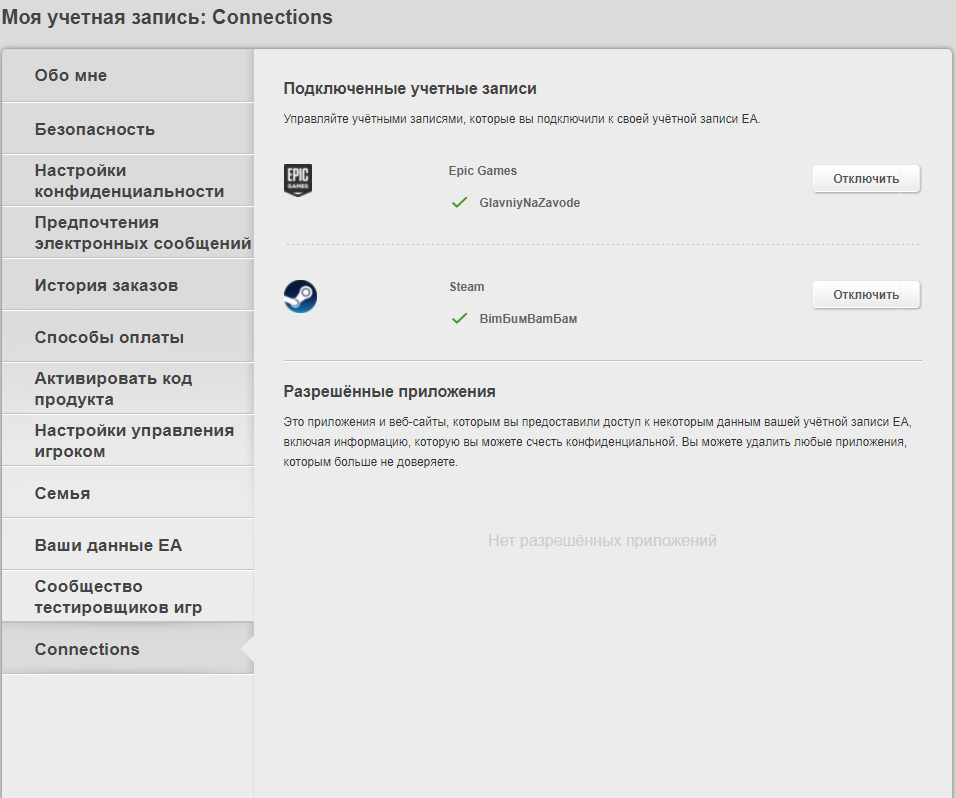Go to the Семья section
The image size is (956, 798).
[x=128, y=493]
